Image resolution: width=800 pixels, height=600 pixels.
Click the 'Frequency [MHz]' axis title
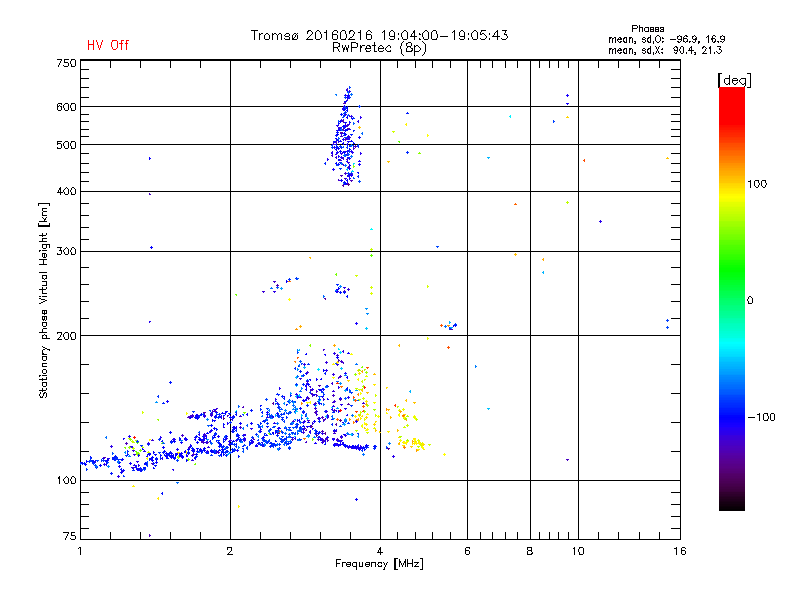pos(379,564)
